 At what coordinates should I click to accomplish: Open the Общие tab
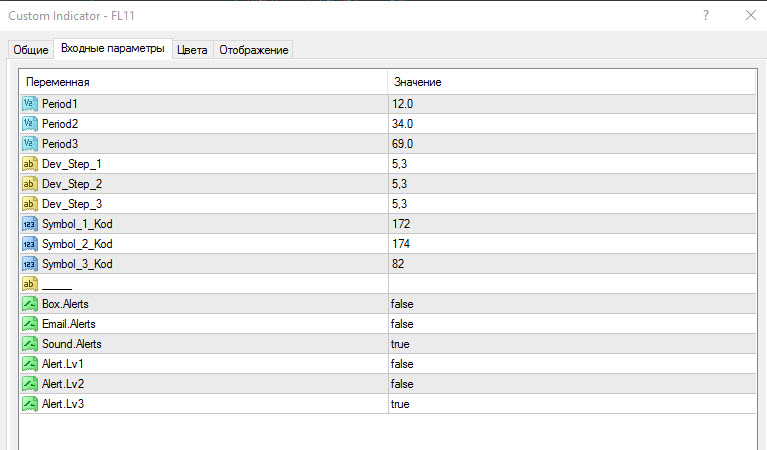click(31, 50)
